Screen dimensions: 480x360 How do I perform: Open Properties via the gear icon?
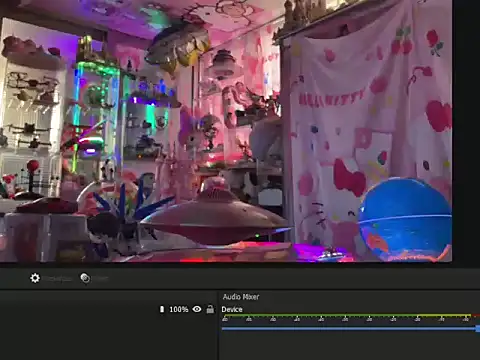coord(35,278)
